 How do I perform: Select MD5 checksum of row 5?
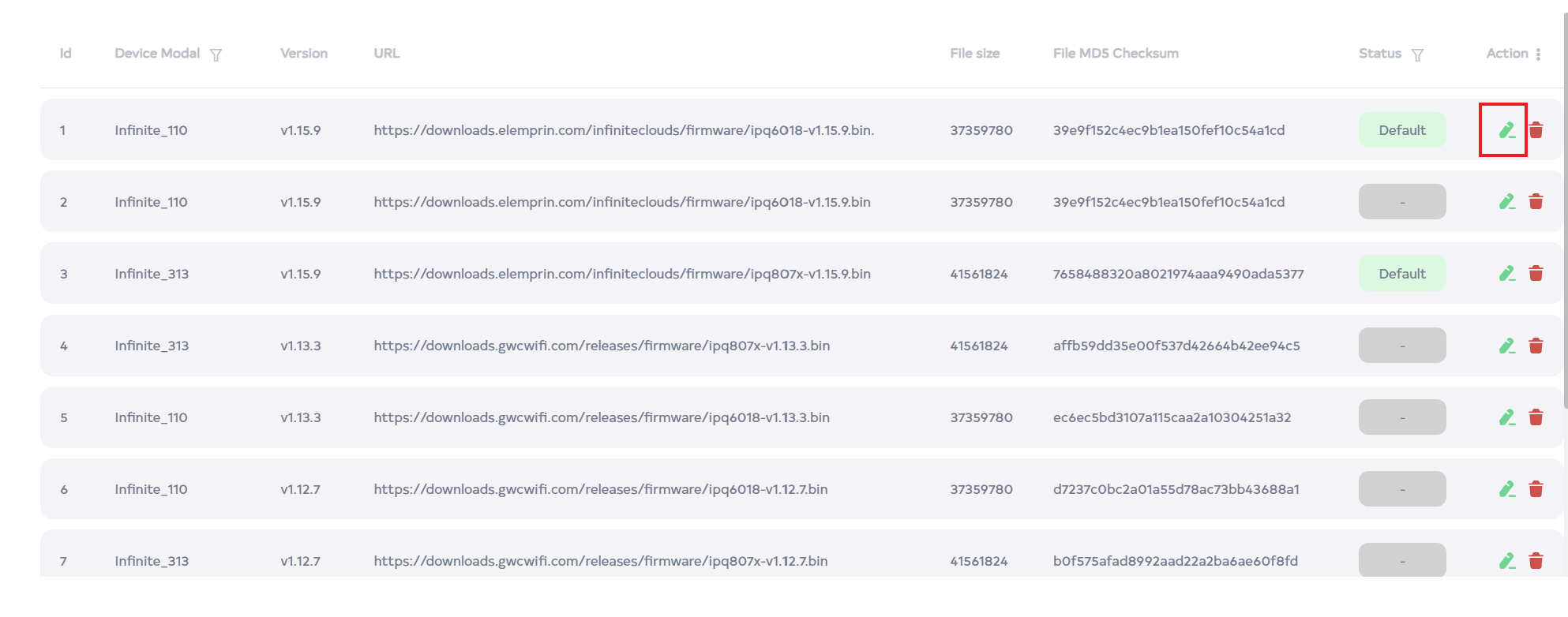(1172, 417)
